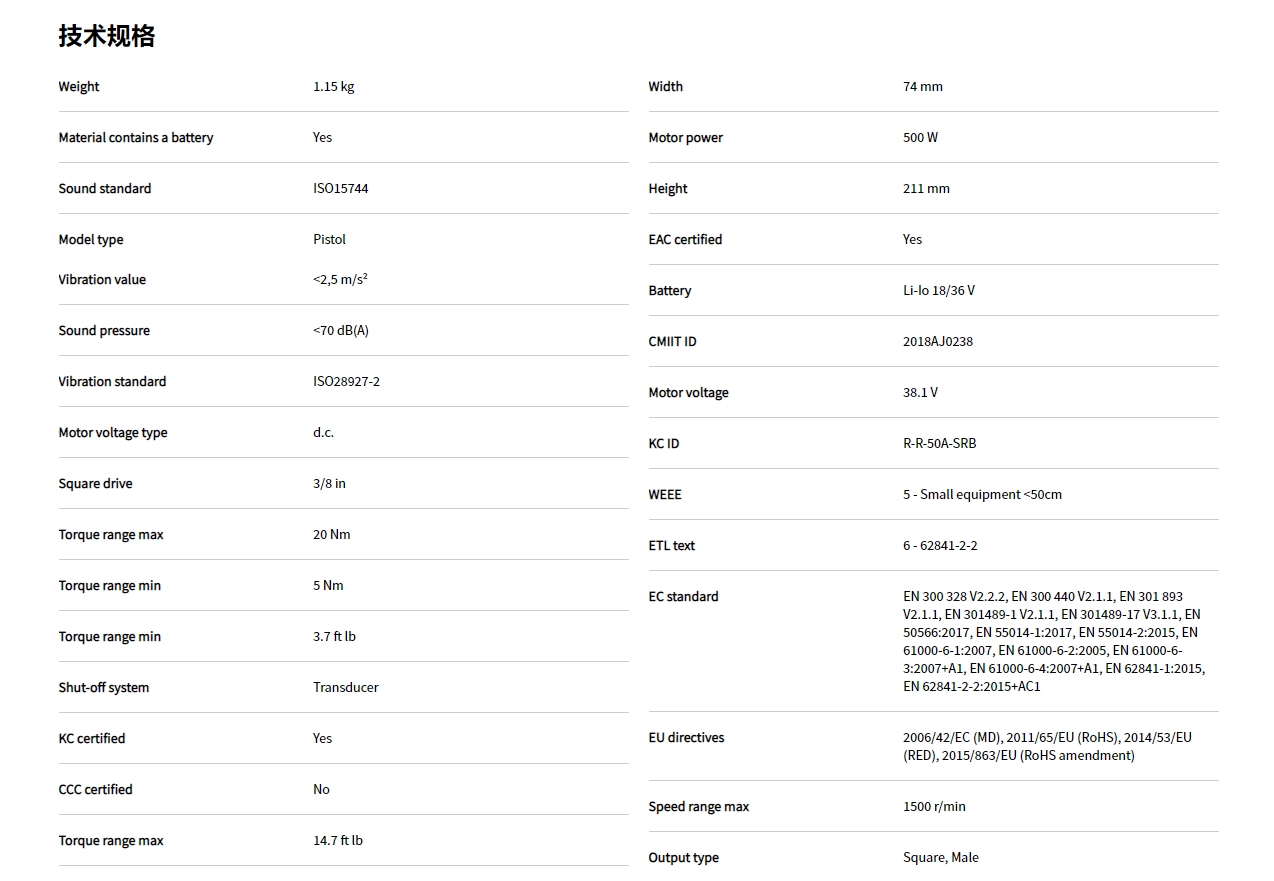Select the 14.7 ft lb torque value
This screenshot has width=1274, height=881.
point(337,841)
